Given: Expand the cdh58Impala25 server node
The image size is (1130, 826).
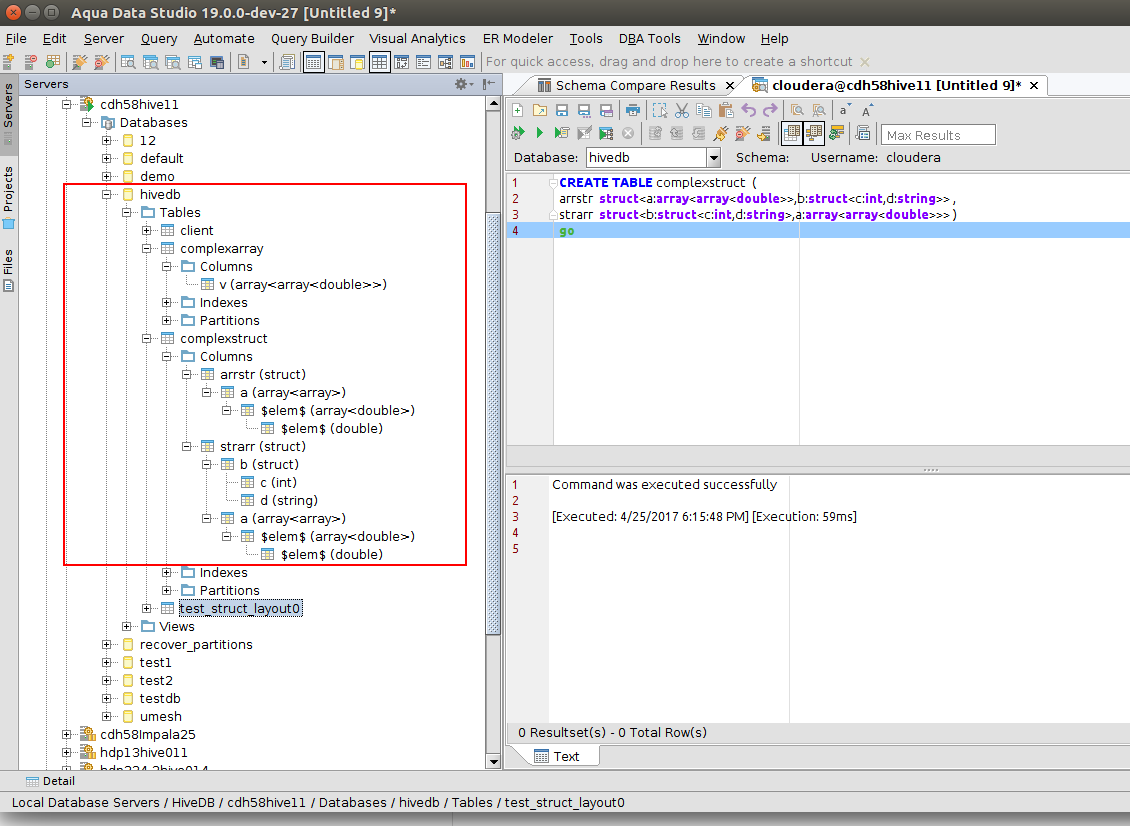Looking at the screenshot, I should pyautogui.click(x=66, y=734).
